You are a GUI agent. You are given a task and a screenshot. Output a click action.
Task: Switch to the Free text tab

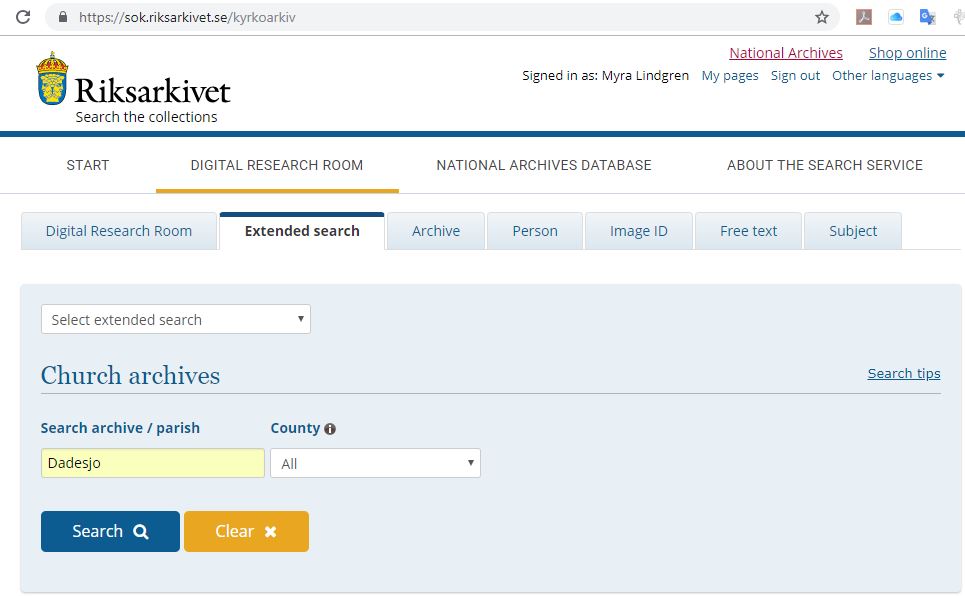pyautogui.click(x=748, y=231)
